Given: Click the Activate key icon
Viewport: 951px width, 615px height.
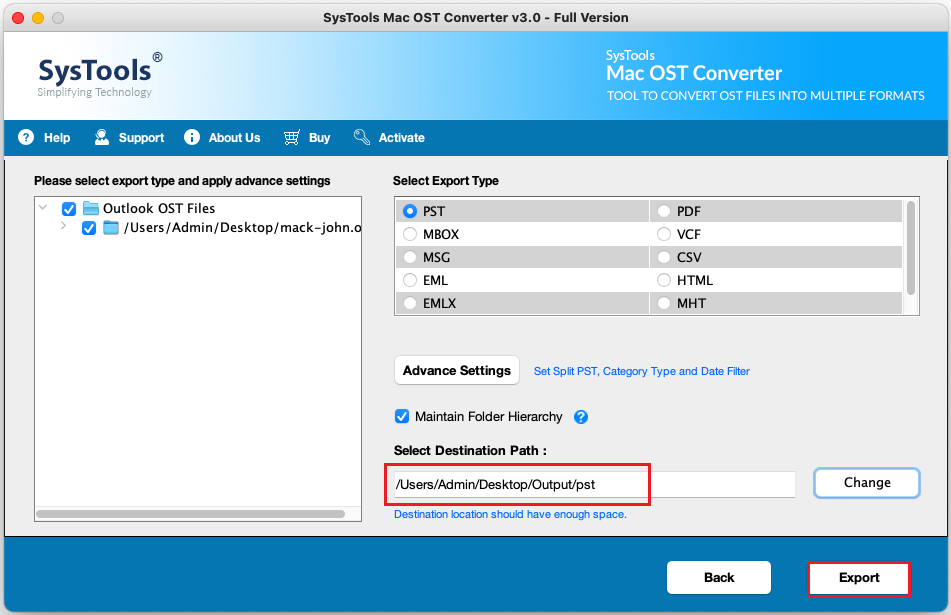Looking at the screenshot, I should point(361,138).
